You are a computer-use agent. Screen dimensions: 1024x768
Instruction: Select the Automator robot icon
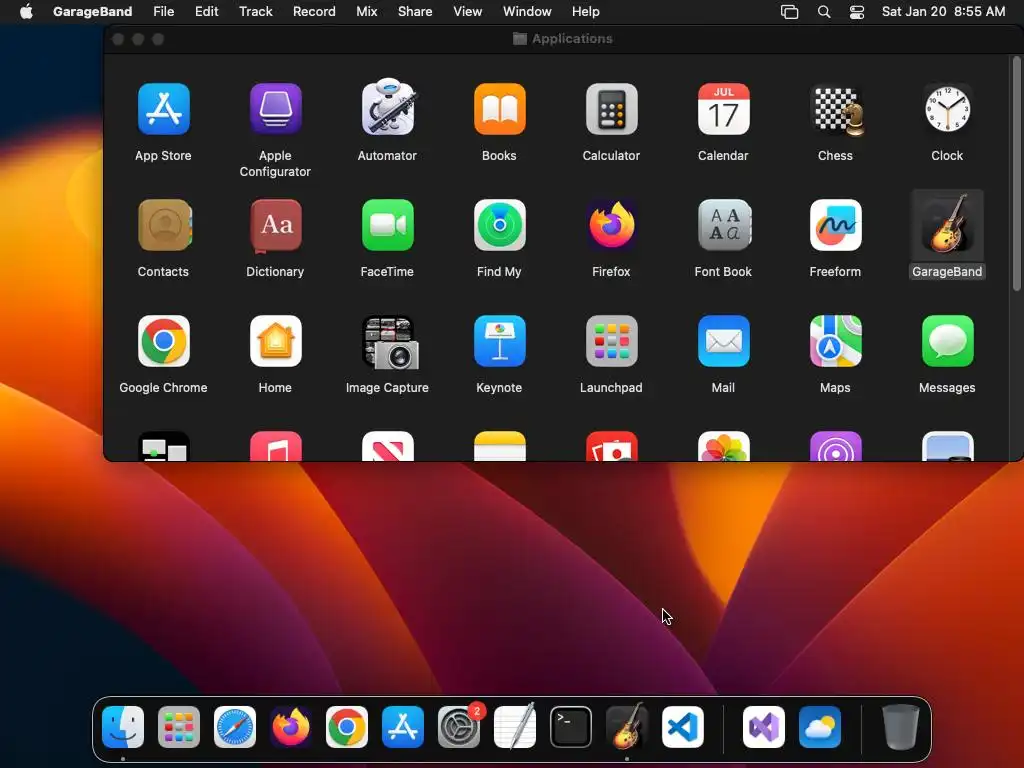(x=388, y=108)
